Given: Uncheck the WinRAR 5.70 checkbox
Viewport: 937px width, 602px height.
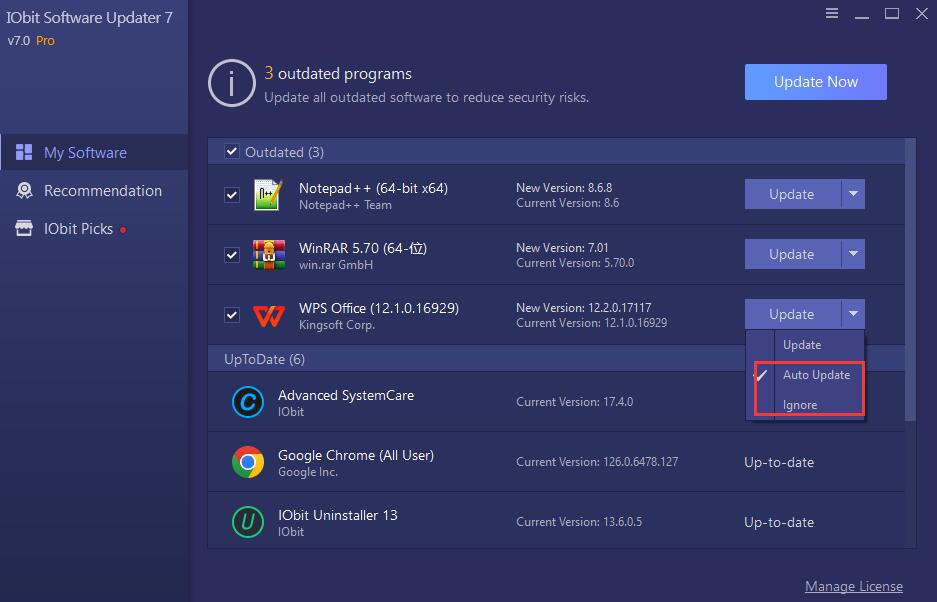Looking at the screenshot, I should [x=232, y=255].
